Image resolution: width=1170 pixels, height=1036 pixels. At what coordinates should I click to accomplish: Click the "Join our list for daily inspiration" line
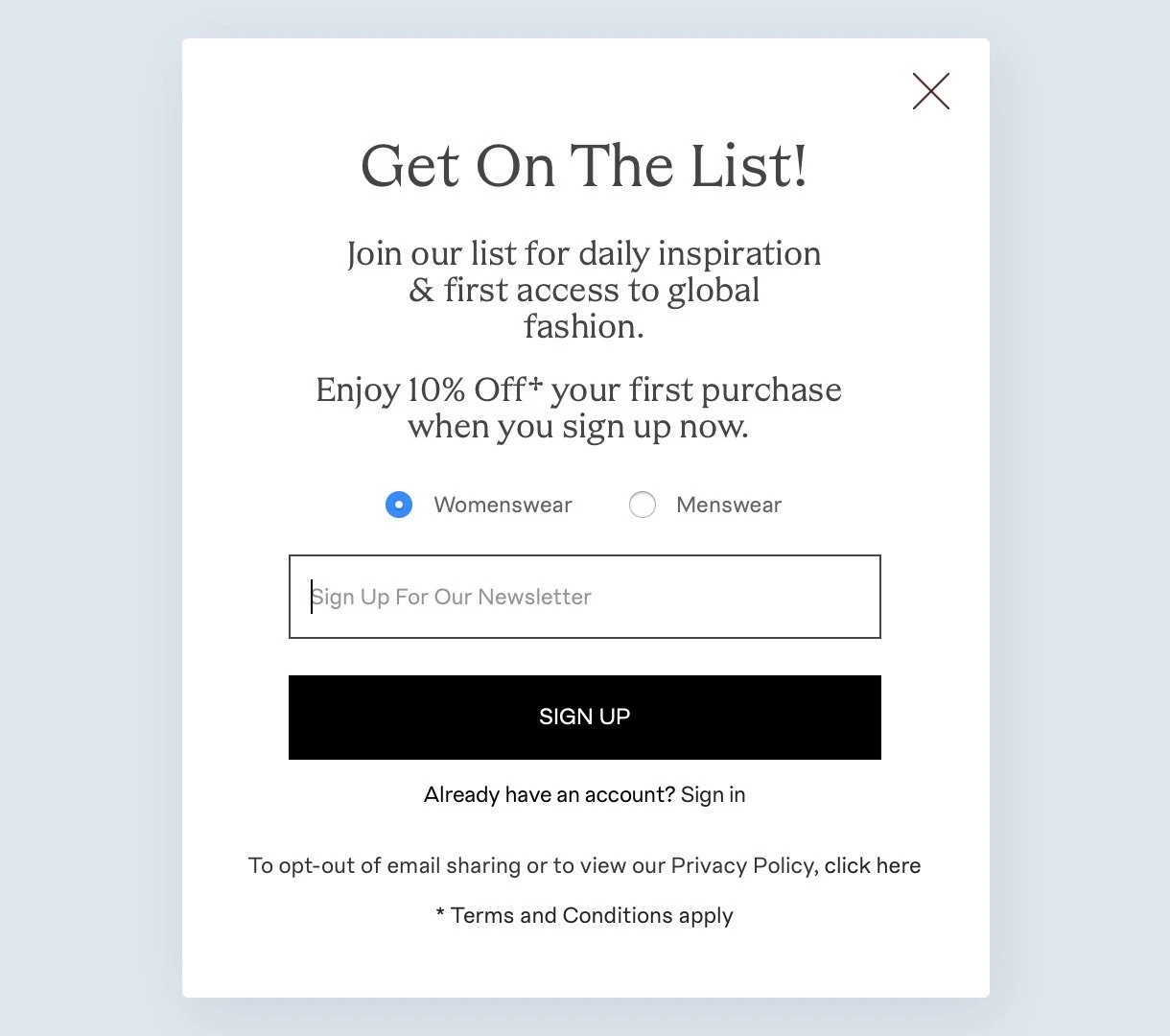point(584,253)
